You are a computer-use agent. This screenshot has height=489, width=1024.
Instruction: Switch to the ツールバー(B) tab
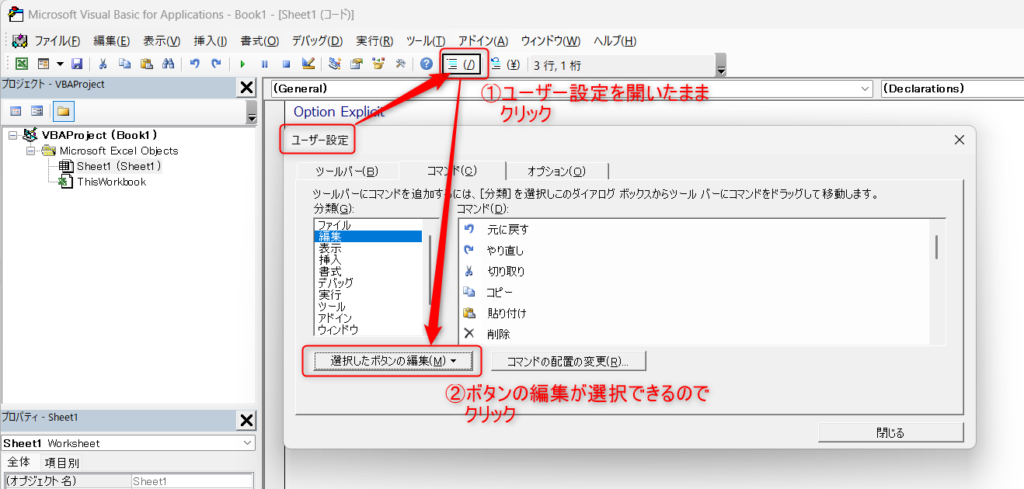(x=347, y=171)
